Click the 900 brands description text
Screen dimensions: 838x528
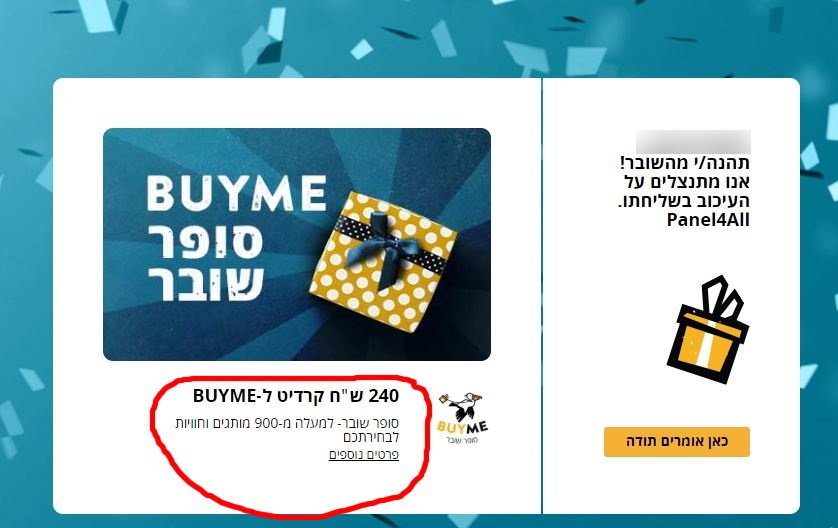[x=288, y=430]
